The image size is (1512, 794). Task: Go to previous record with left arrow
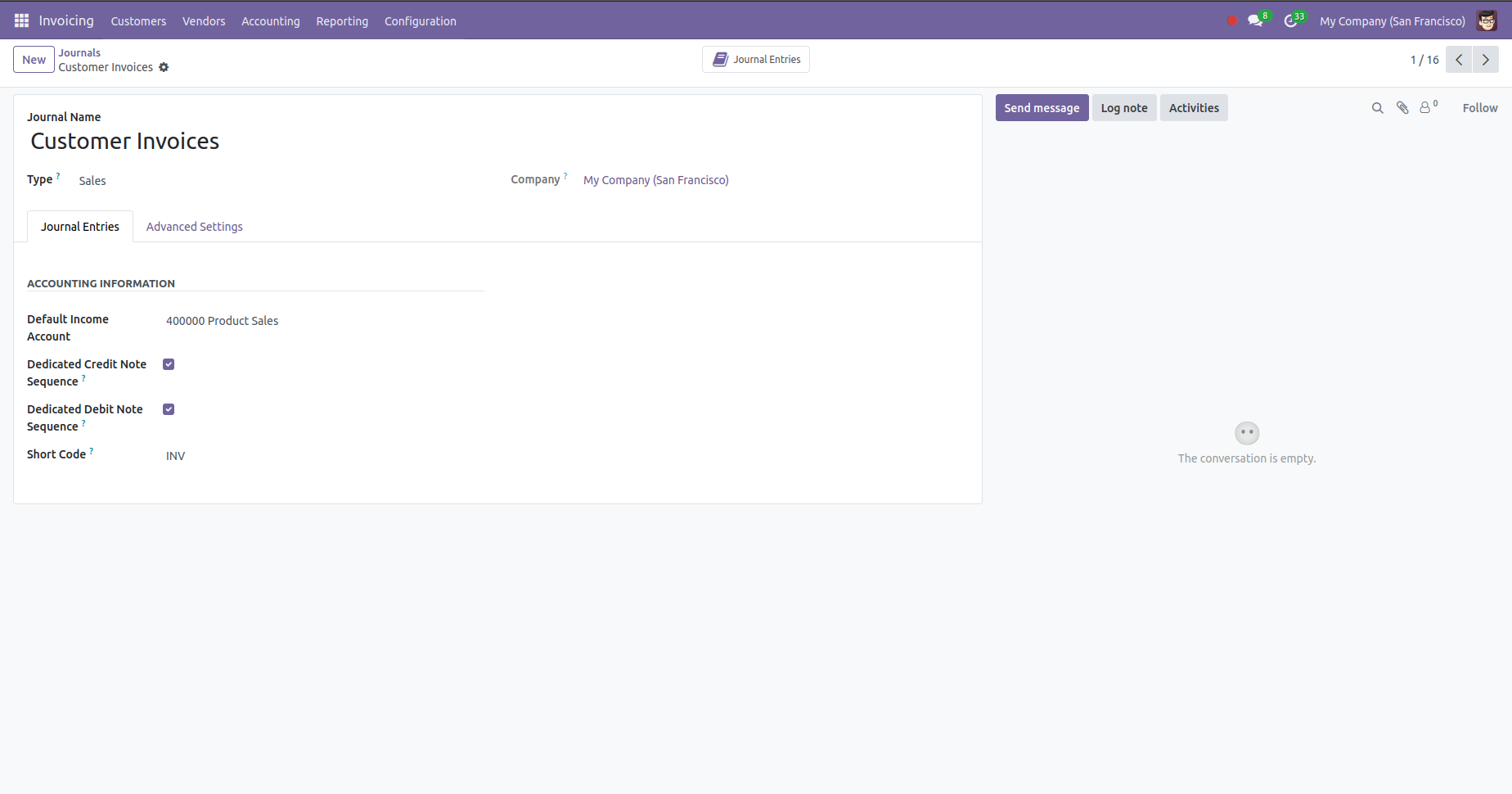(1459, 60)
